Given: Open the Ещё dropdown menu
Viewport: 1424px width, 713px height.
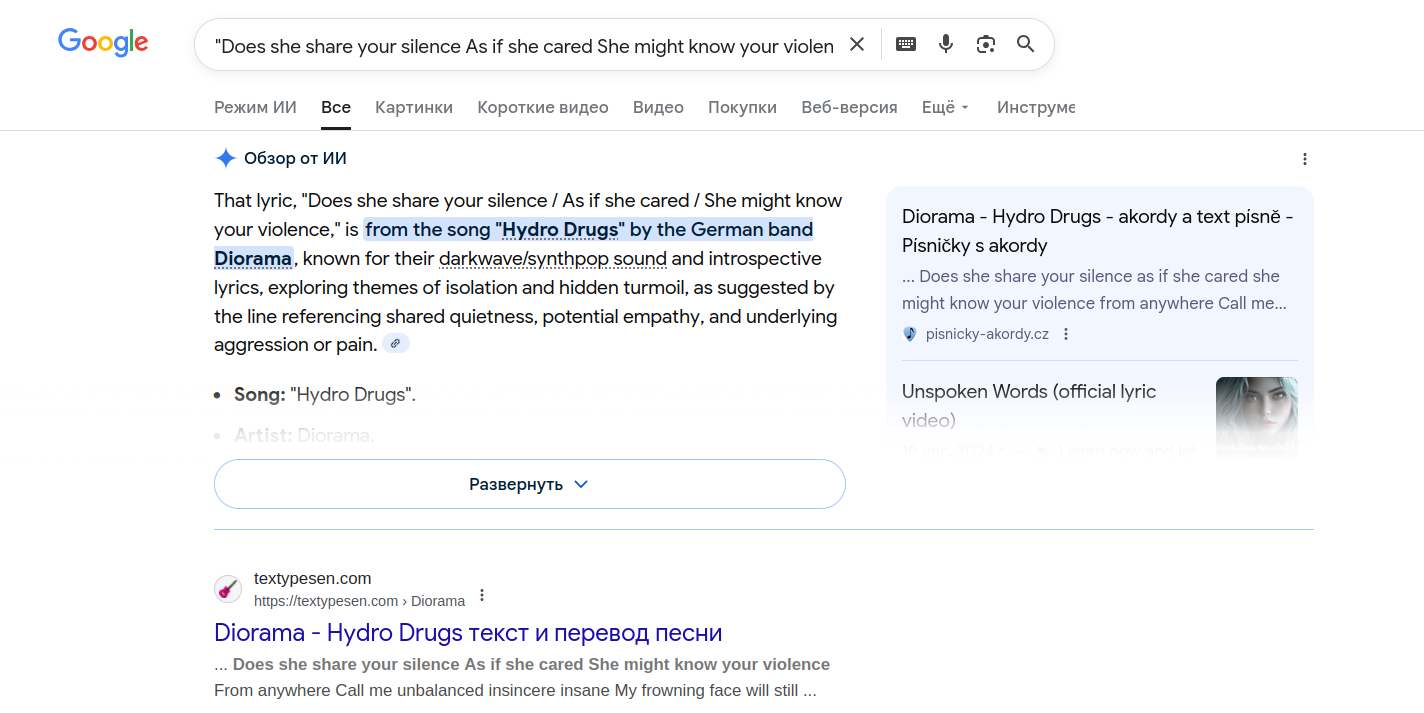Looking at the screenshot, I should (945, 107).
